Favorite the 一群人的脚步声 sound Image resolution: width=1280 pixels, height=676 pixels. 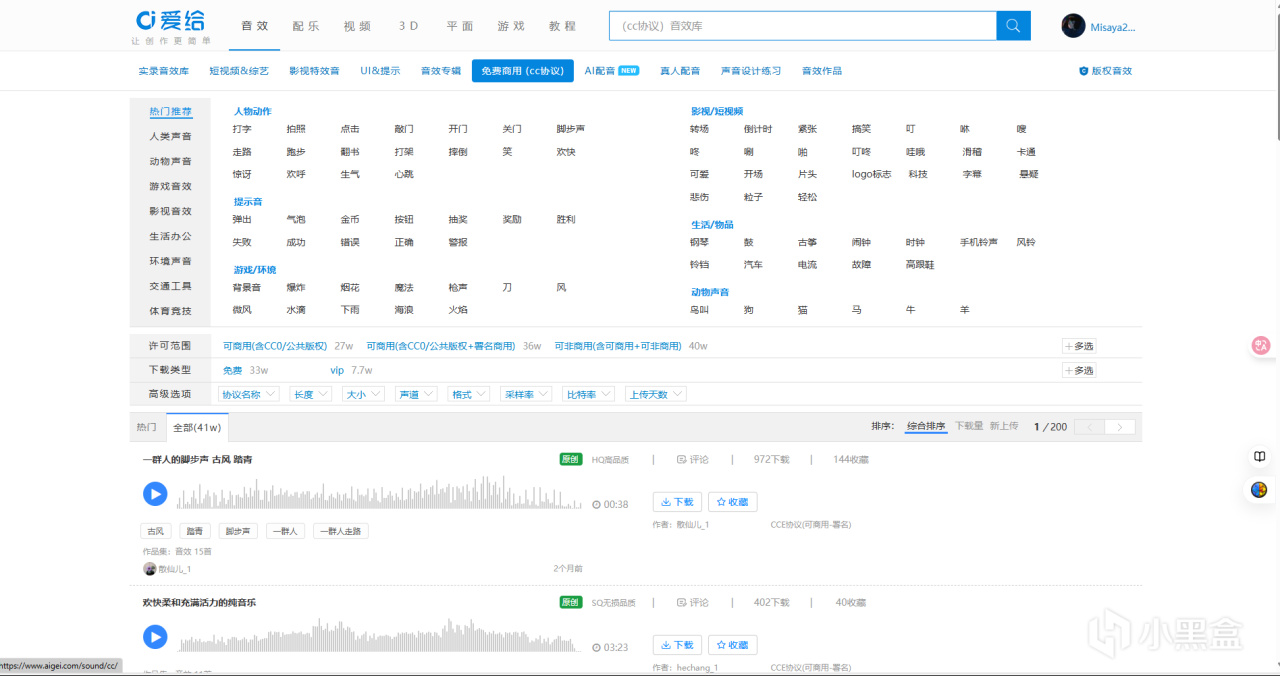(x=732, y=502)
